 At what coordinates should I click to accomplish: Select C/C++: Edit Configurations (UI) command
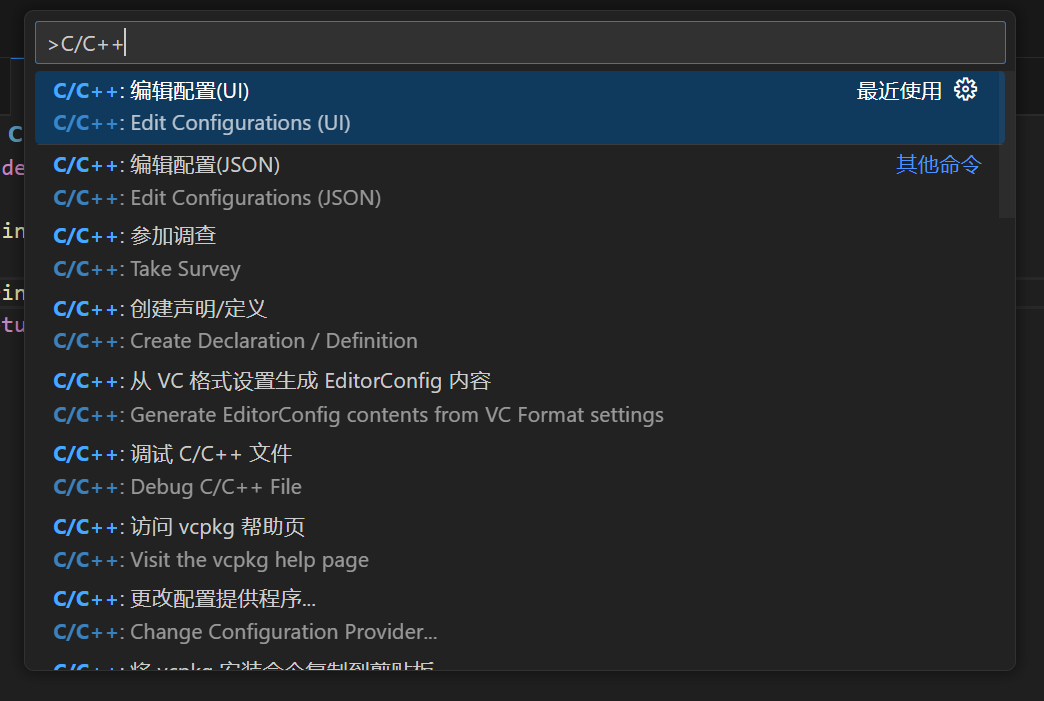point(520,107)
